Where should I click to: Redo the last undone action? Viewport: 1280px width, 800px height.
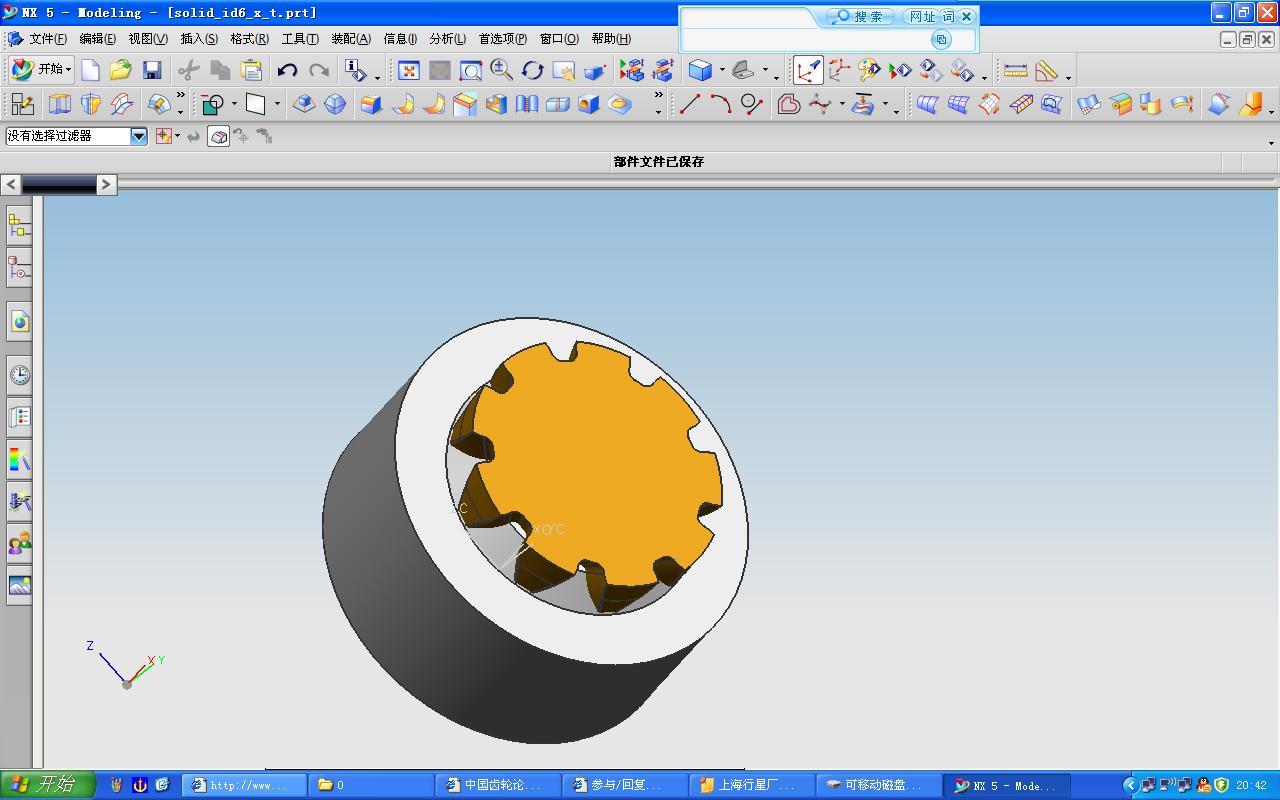319,70
